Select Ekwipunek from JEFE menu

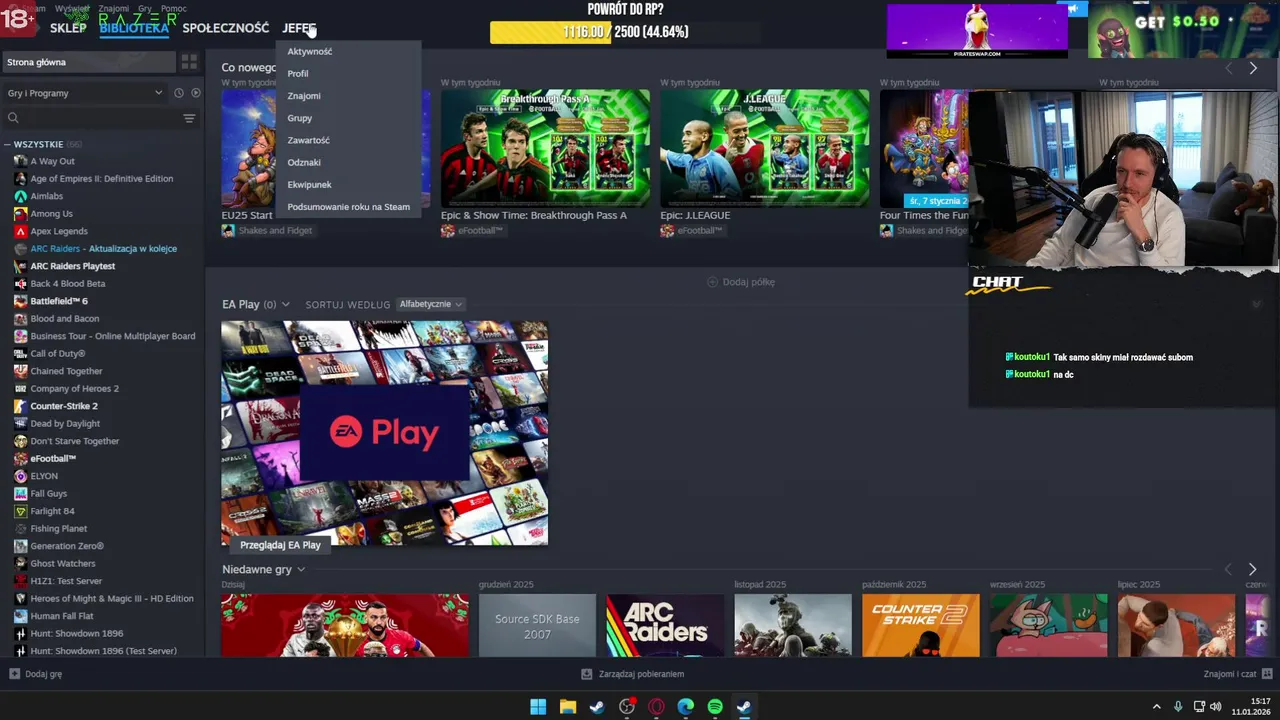[x=309, y=184]
